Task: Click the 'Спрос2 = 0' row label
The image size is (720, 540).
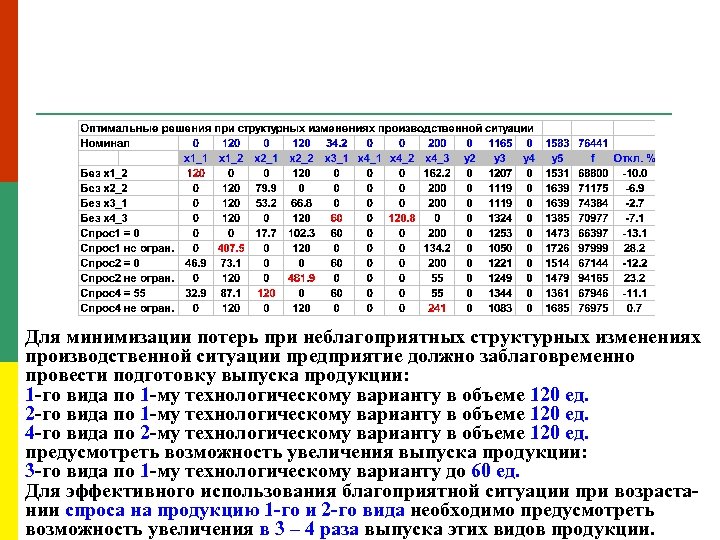Action: tap(110, 264)
